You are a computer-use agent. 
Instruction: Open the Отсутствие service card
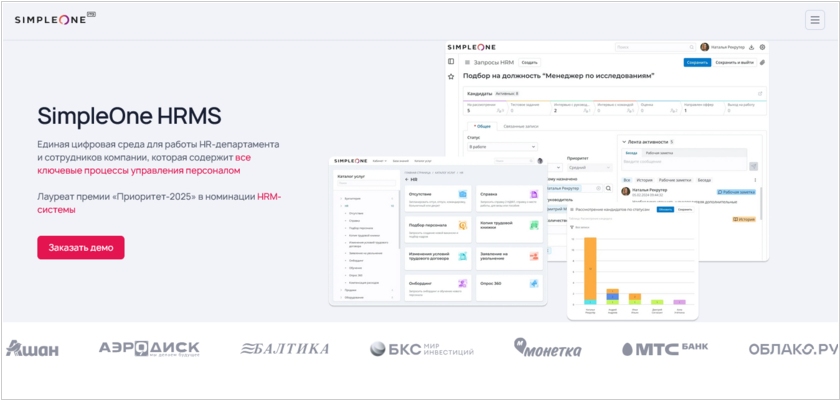click(x=438, y=198)
